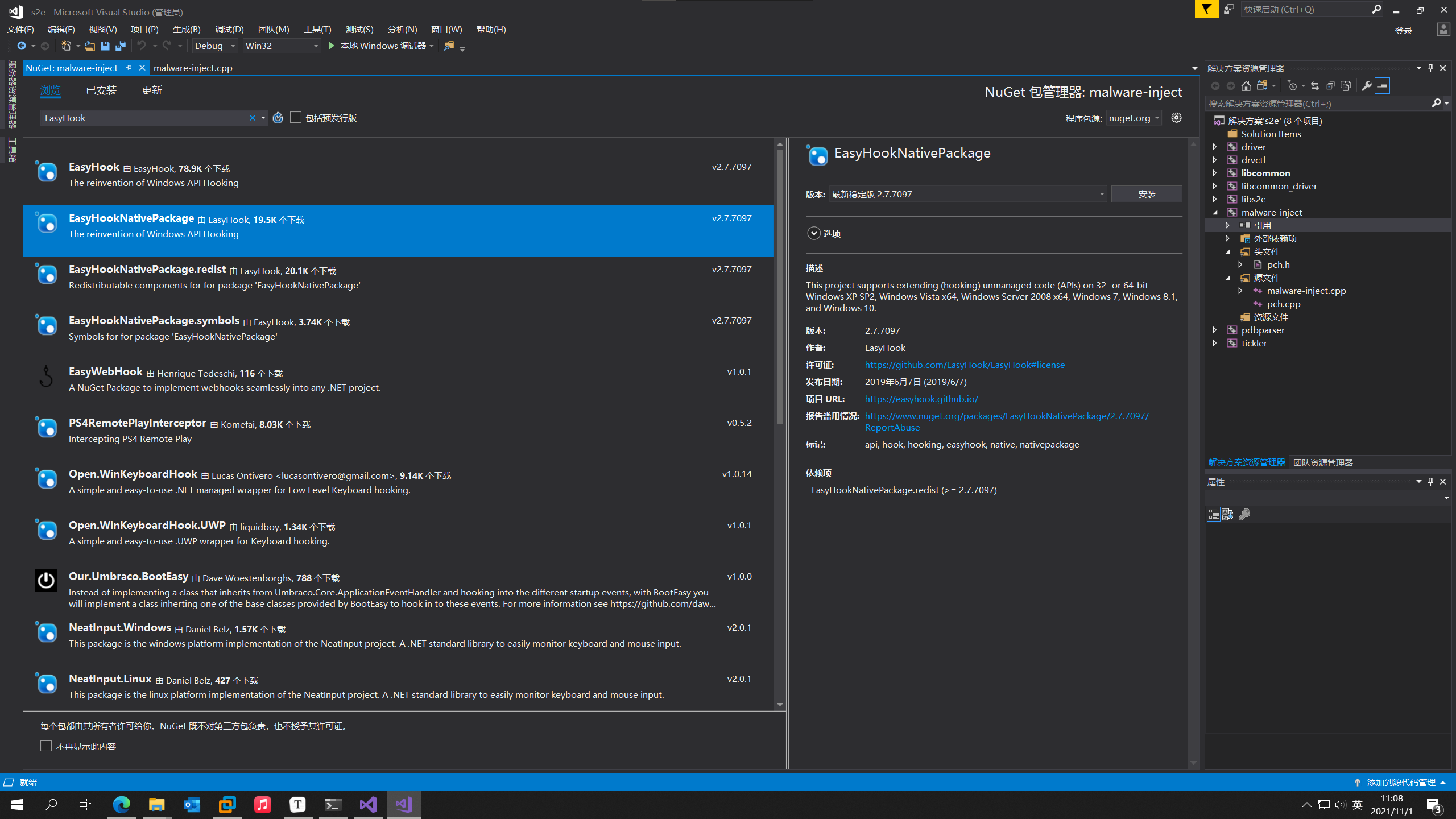Switch to Team Explorer tab 团队资源管理器

click(x=1323, y=462)
